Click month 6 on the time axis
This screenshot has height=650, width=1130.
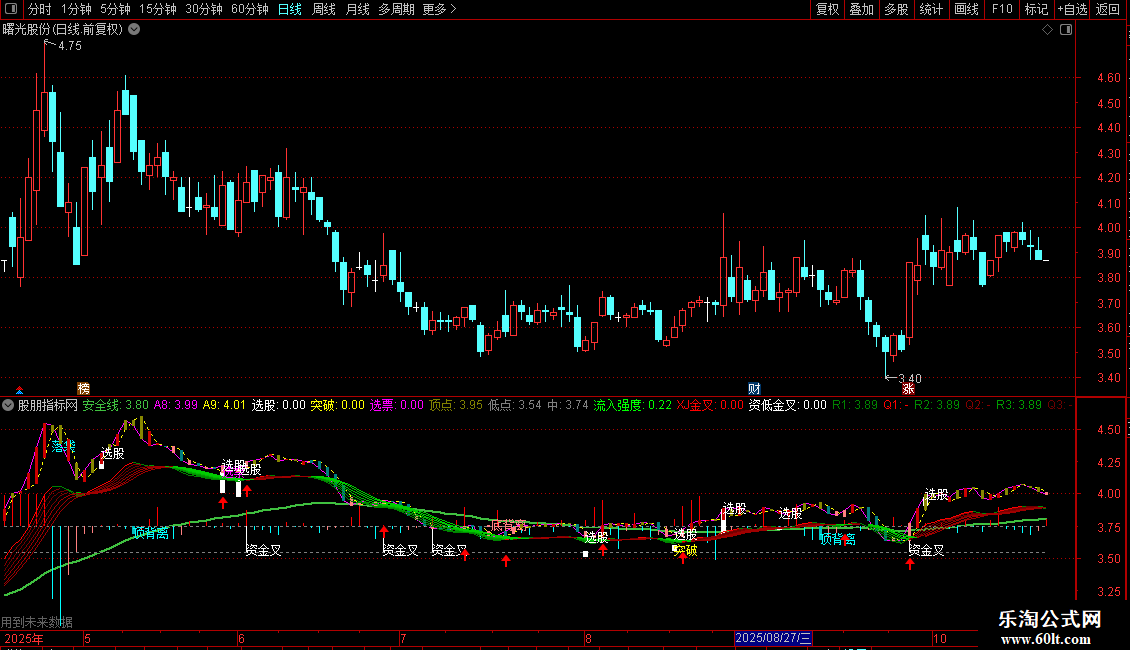[x=241, y=638]
